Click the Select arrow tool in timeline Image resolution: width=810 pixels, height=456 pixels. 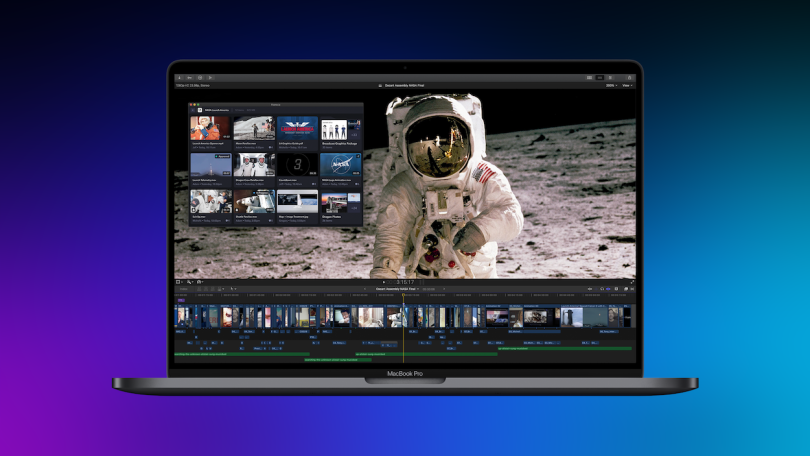point(233,289)
